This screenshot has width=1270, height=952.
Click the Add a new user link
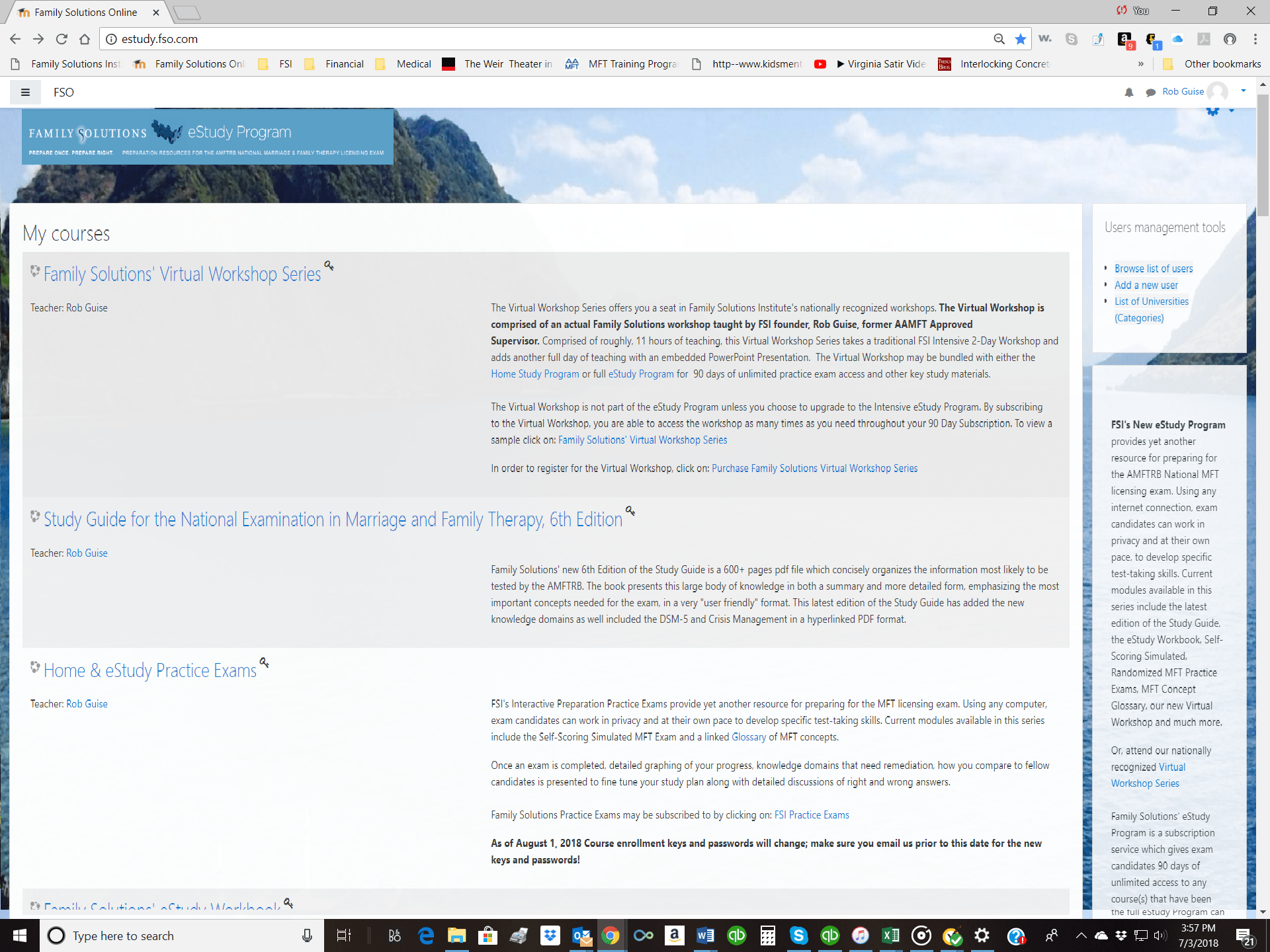point(1146,285)
